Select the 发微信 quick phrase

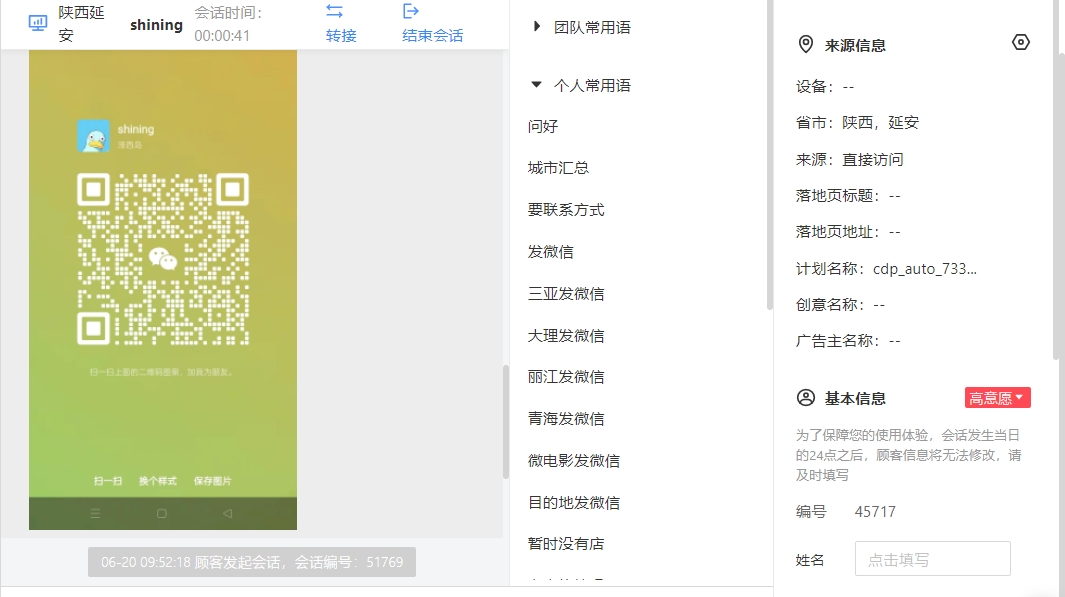coord(550,252)
